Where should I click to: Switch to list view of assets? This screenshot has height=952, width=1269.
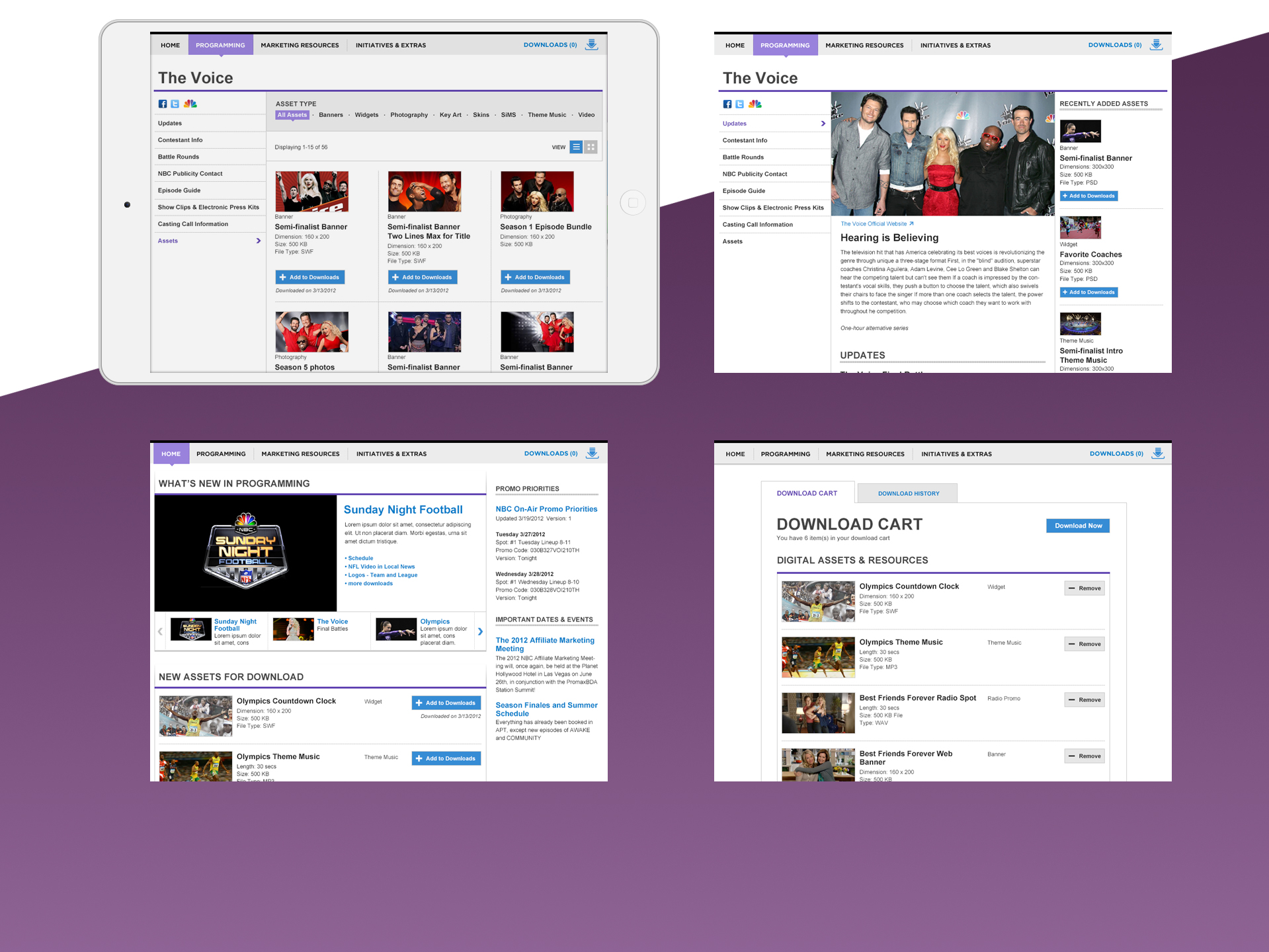point(576,147)
